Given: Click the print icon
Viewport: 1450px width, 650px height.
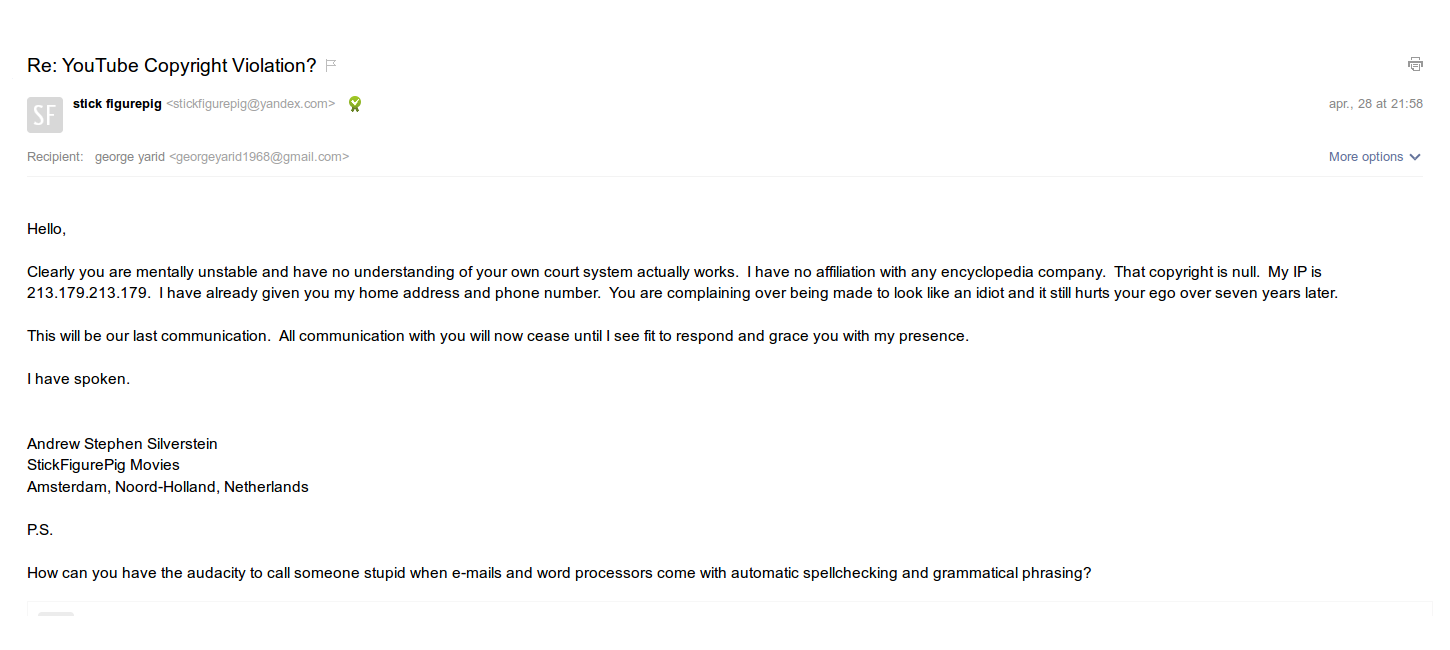Looking at the screenshot, I should [x=1415, y=65].
